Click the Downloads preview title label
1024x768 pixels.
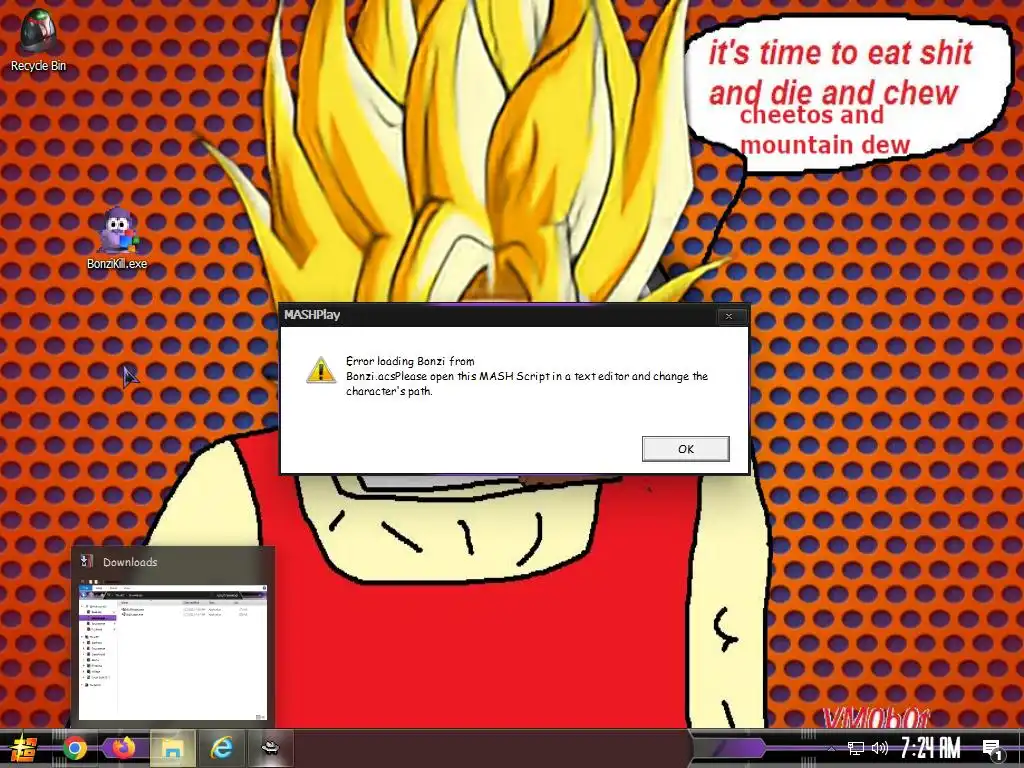click(130, 562)
